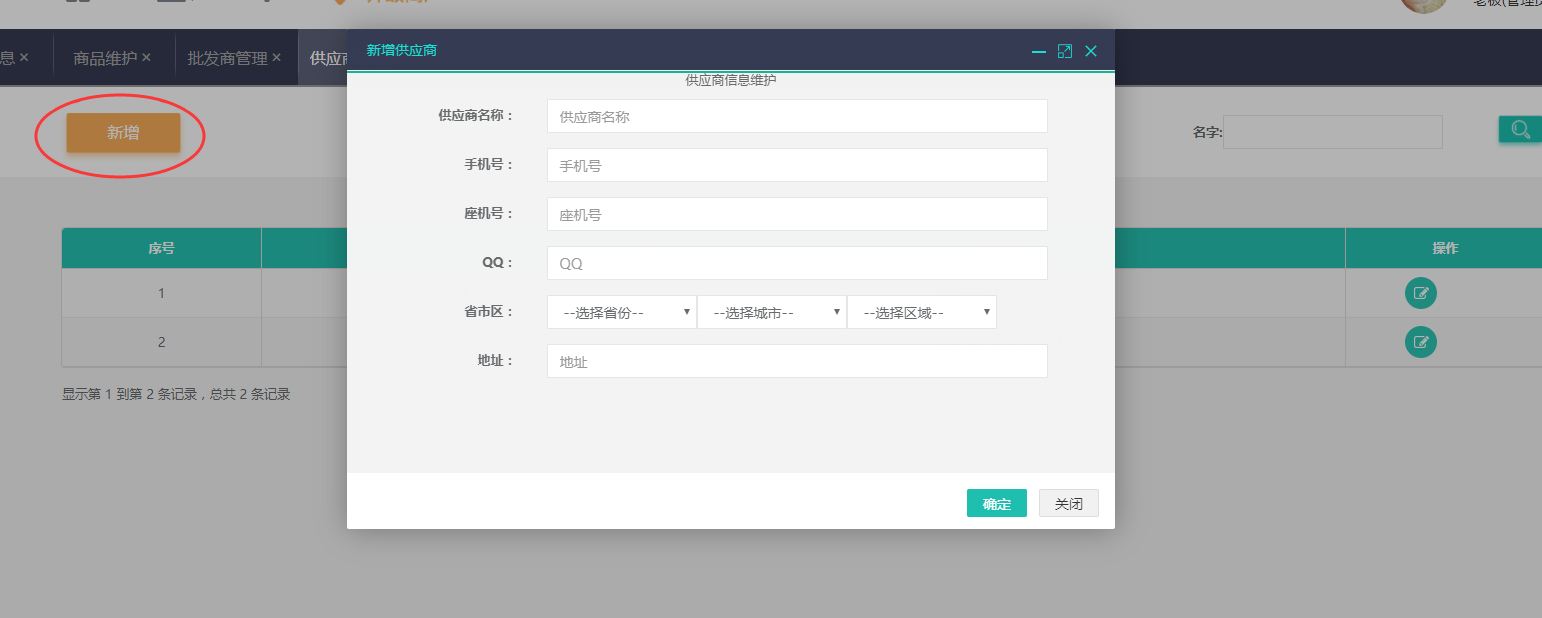Edit the supplier in row 1

click(1420, 293)
